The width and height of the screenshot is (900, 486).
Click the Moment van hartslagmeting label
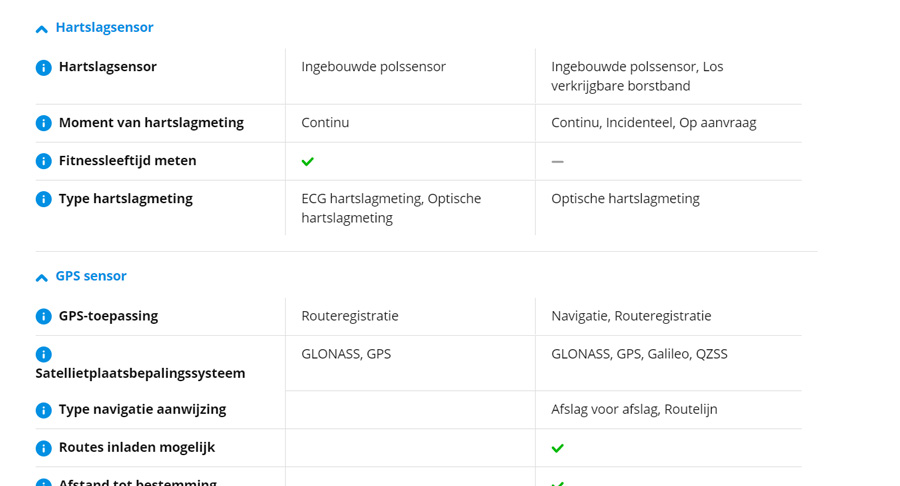[x=151, y=123]
